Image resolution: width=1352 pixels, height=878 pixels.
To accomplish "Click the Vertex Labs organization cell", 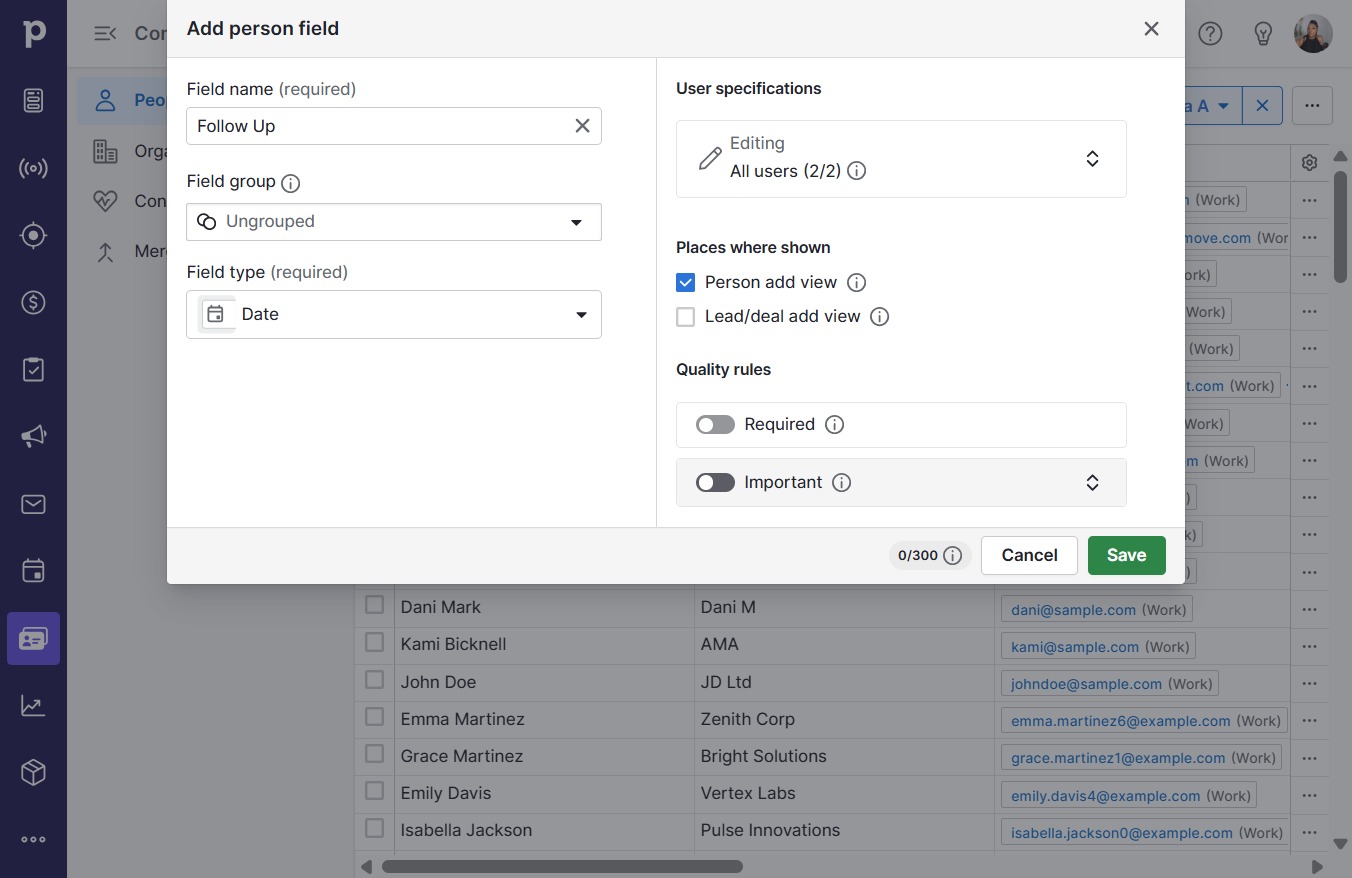I will click(844, 793).
